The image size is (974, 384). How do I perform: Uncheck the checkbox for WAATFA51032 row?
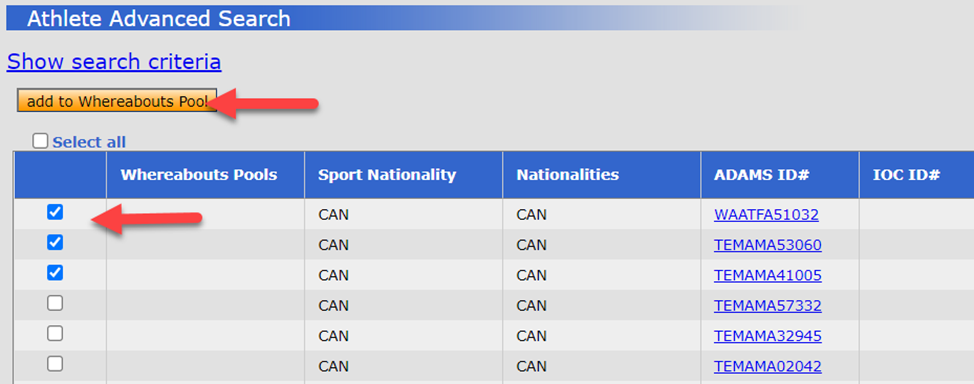55,213
